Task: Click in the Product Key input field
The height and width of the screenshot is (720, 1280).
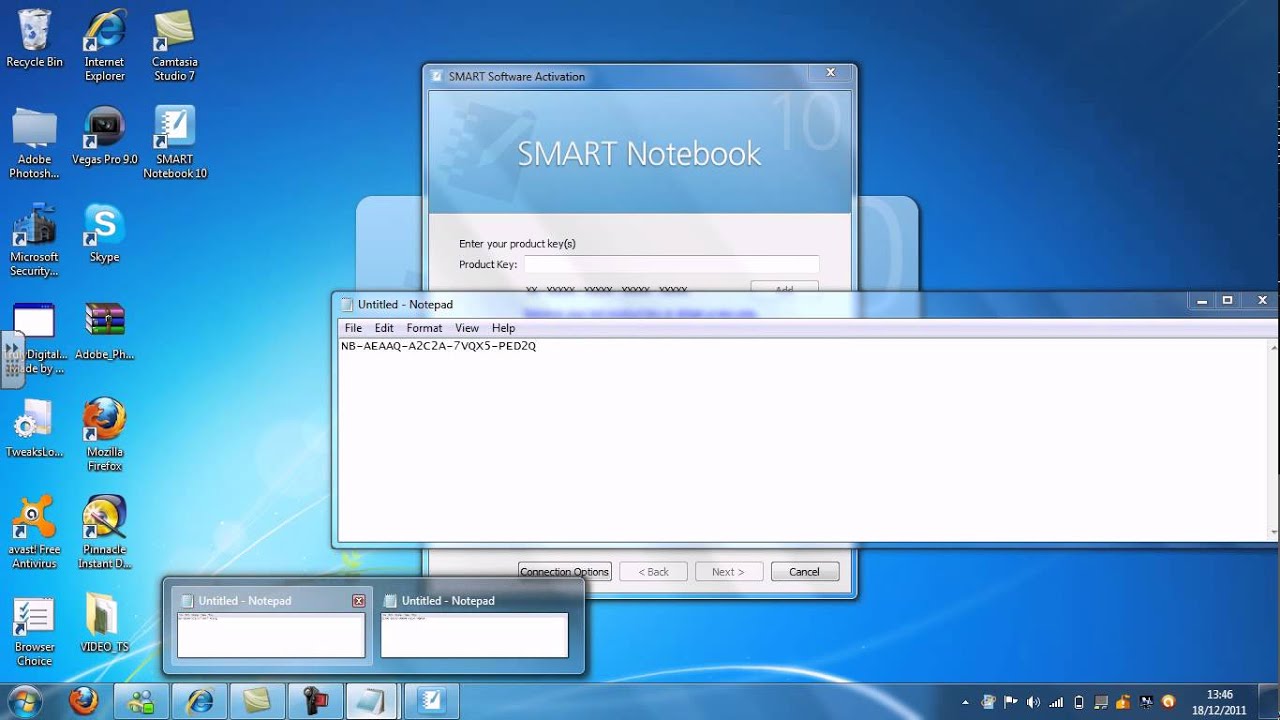Action: tap(671, 265)
